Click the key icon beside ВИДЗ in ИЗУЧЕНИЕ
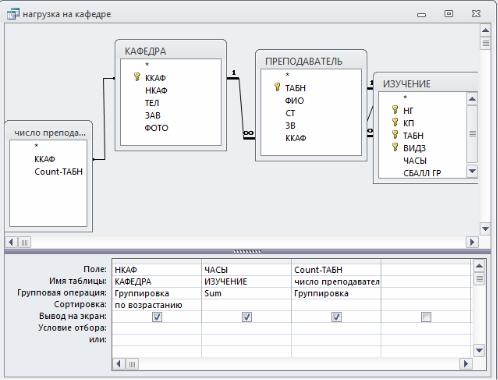Viewport: 498px width, 380px height. [395, 147]
